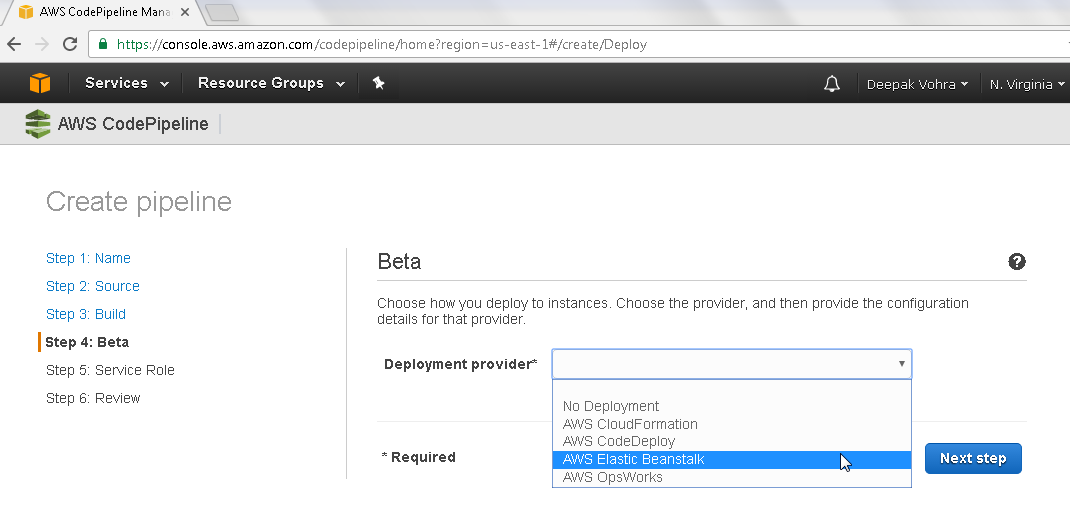Click the browser forward arrow

(x=42, y=44)
